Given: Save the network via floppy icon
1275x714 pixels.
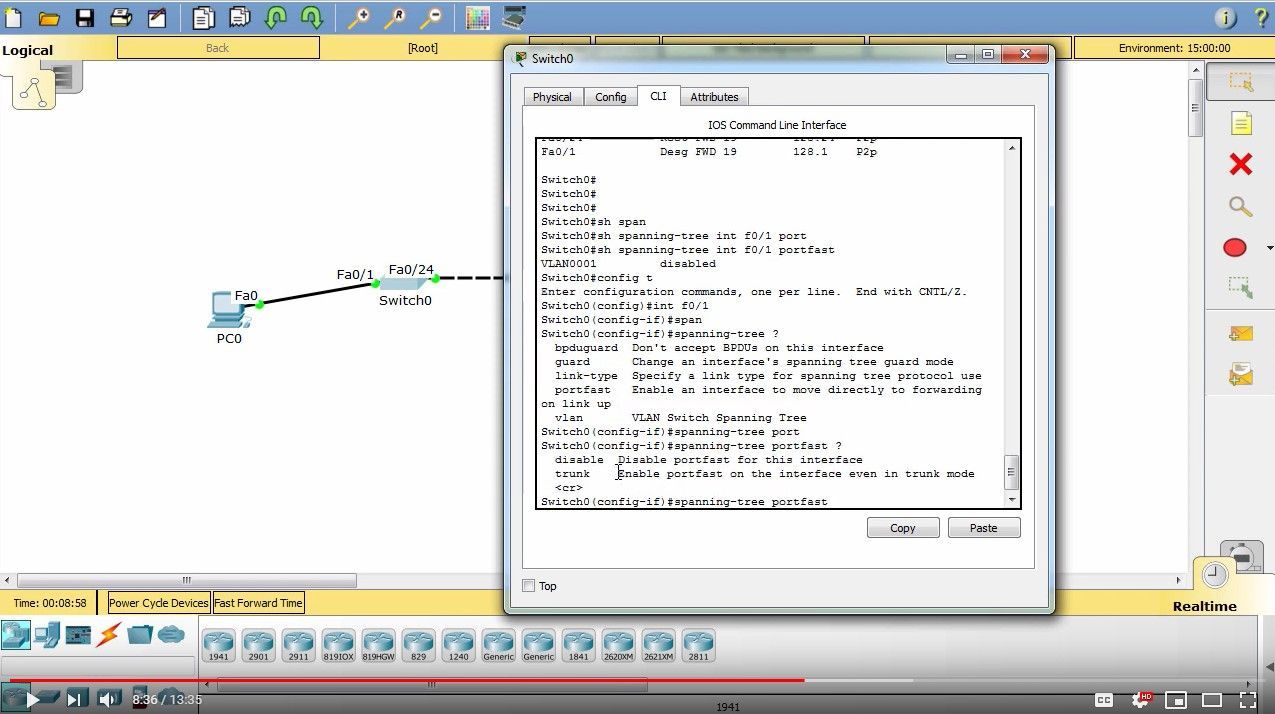Looking at the screenshot, I should 85,18.
